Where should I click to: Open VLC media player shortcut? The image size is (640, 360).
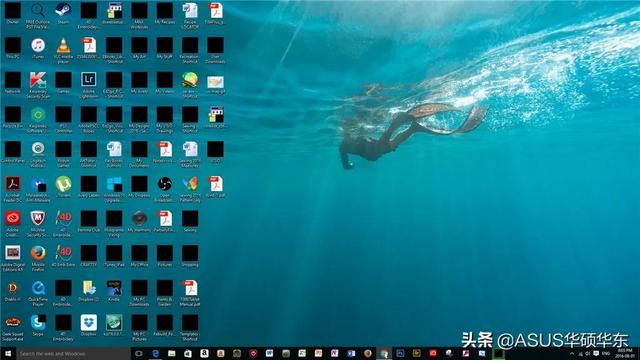pos(63,45)
